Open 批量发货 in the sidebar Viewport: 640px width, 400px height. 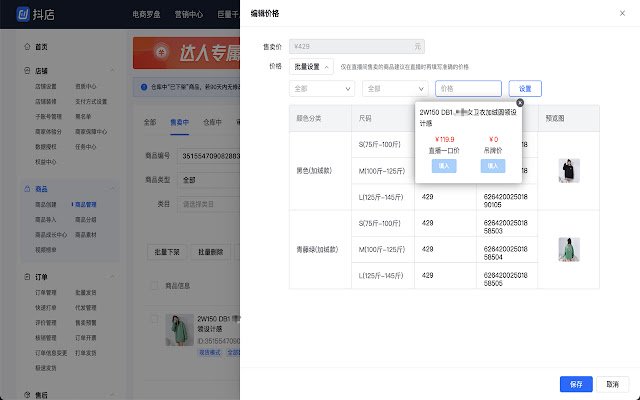(x=85, y=293)
